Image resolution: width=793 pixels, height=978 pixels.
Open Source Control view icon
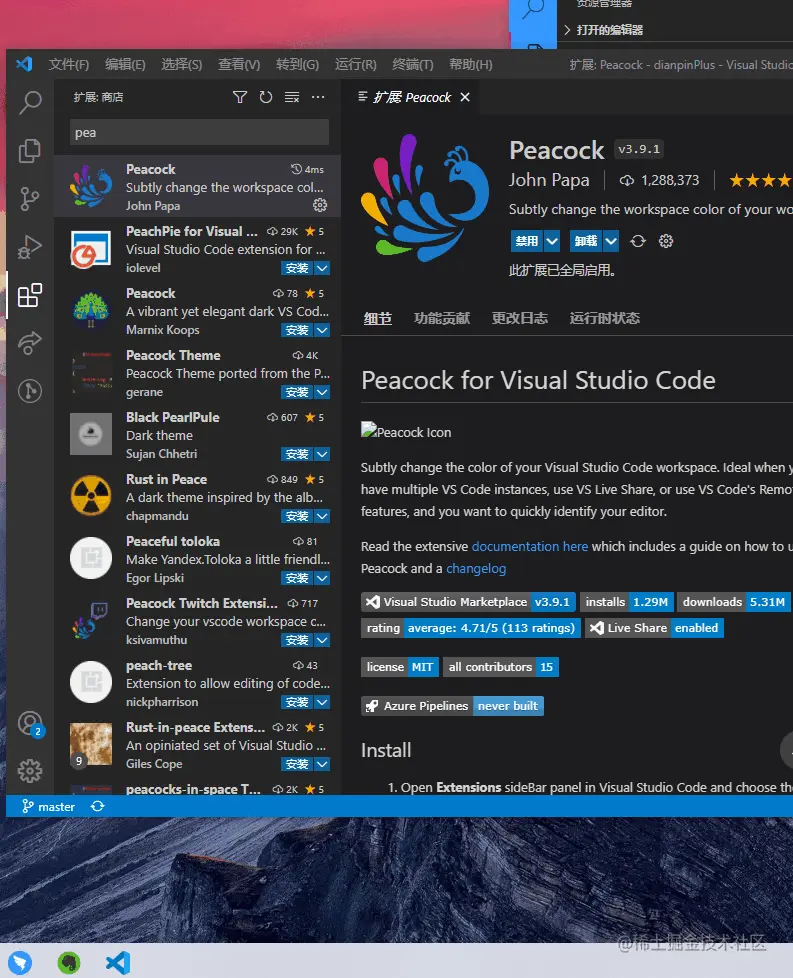(x=29, y=199)
